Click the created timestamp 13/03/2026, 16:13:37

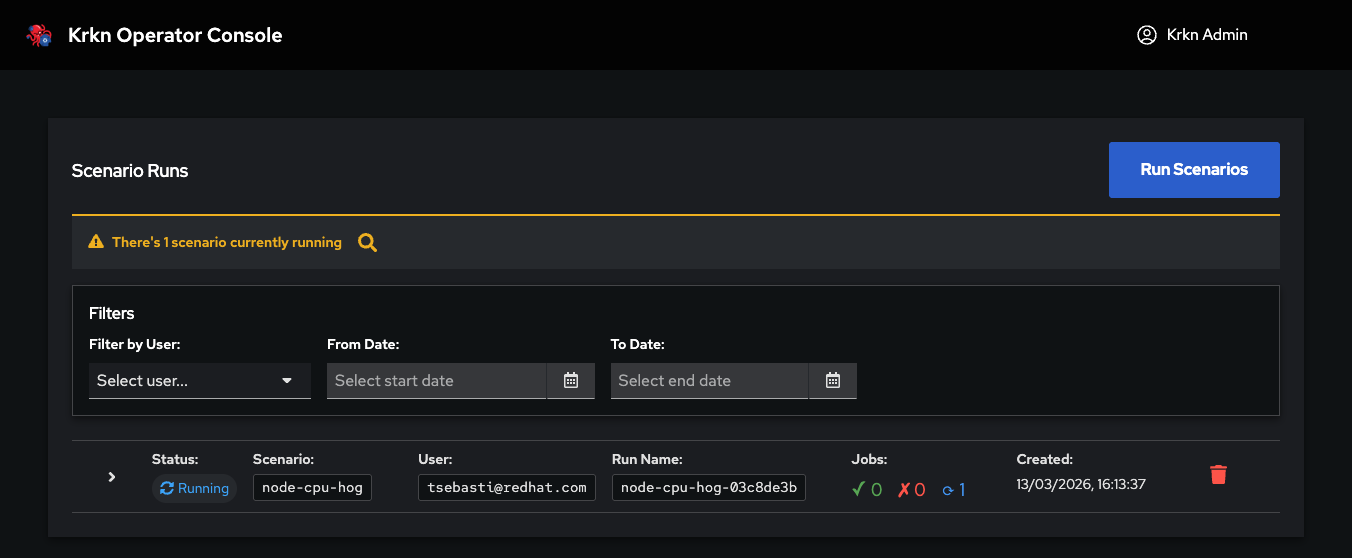tap(1081, 484)
